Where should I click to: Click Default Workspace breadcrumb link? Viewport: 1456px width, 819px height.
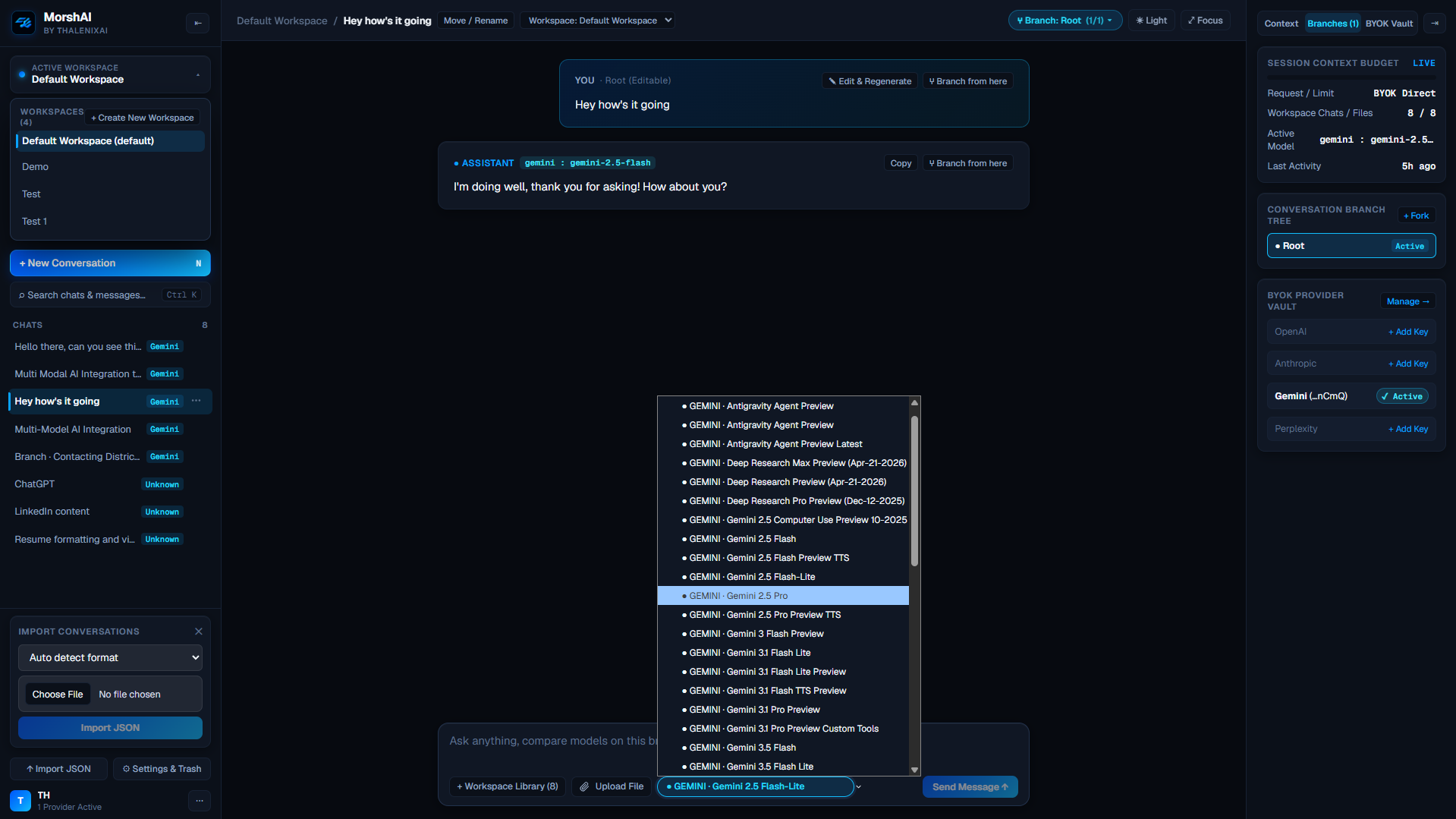[281, 20]
